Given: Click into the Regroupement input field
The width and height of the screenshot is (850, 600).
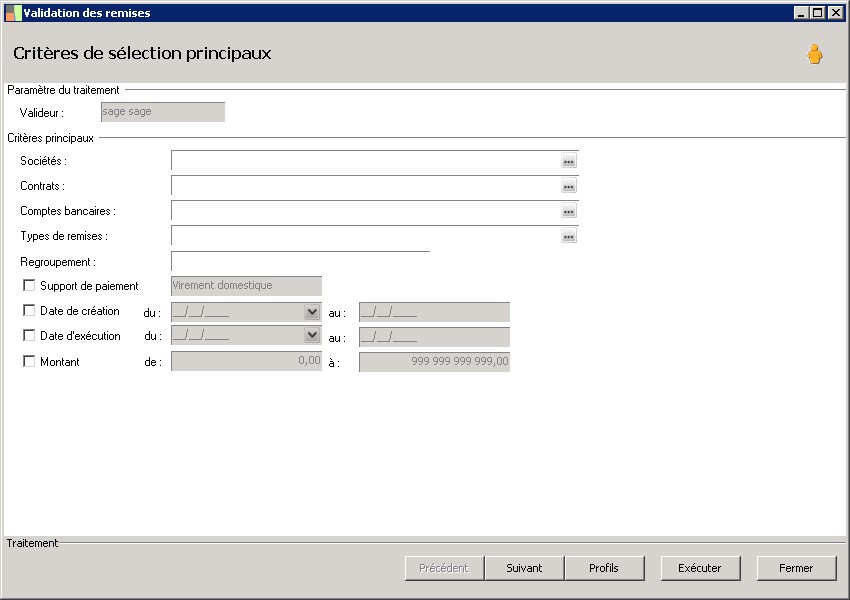Looking at the screenshot, I should (x=300, y=262).
